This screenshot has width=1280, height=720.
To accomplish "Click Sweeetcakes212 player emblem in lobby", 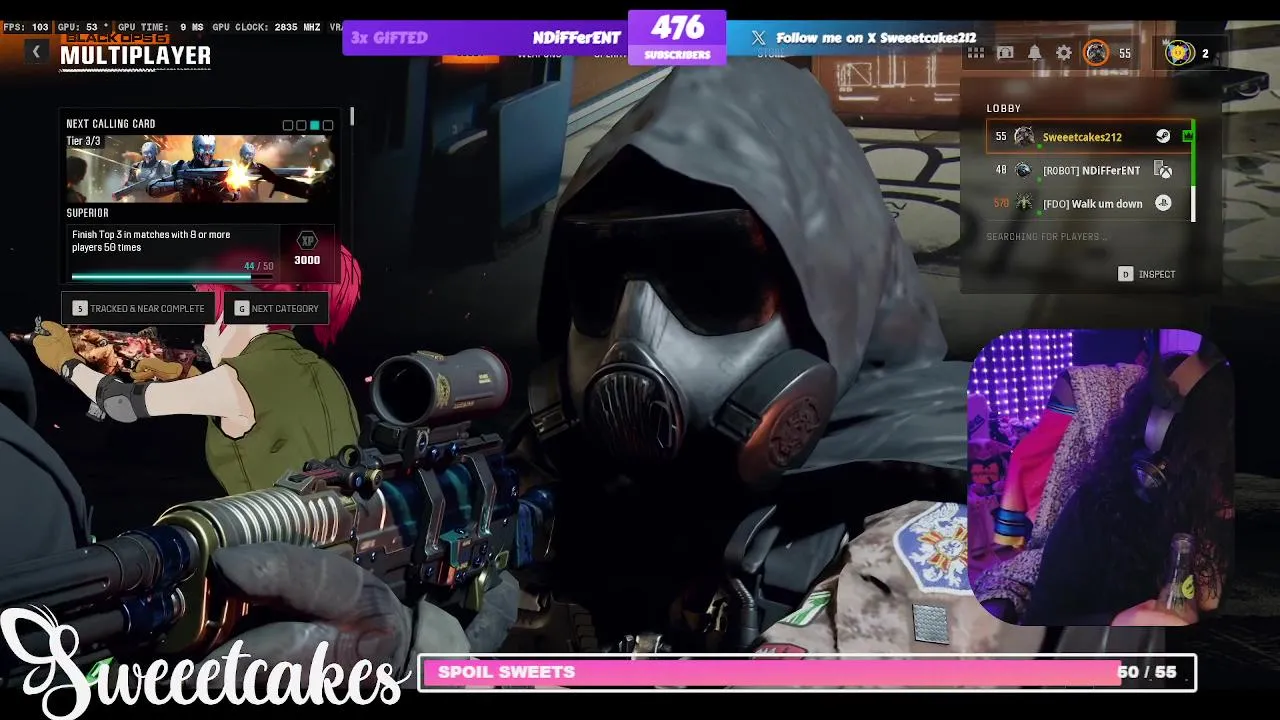I will 1024,137.
